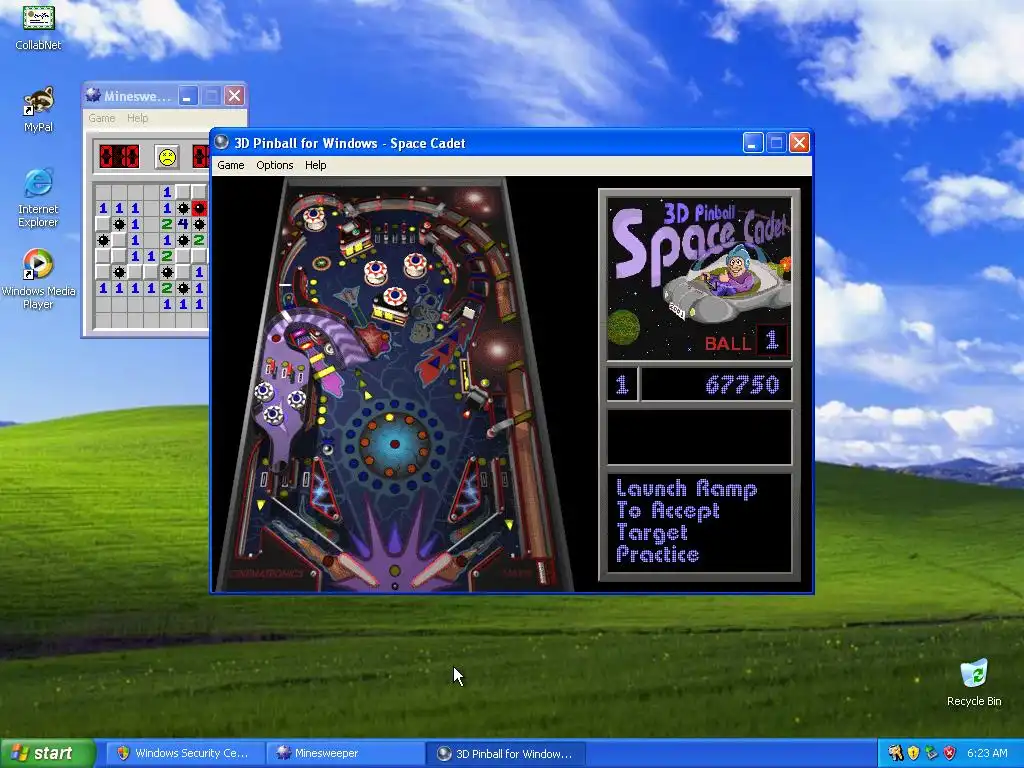The width and height of the screenshot is (1024, 768).
Task: Click the Start button
Action: 47,753
